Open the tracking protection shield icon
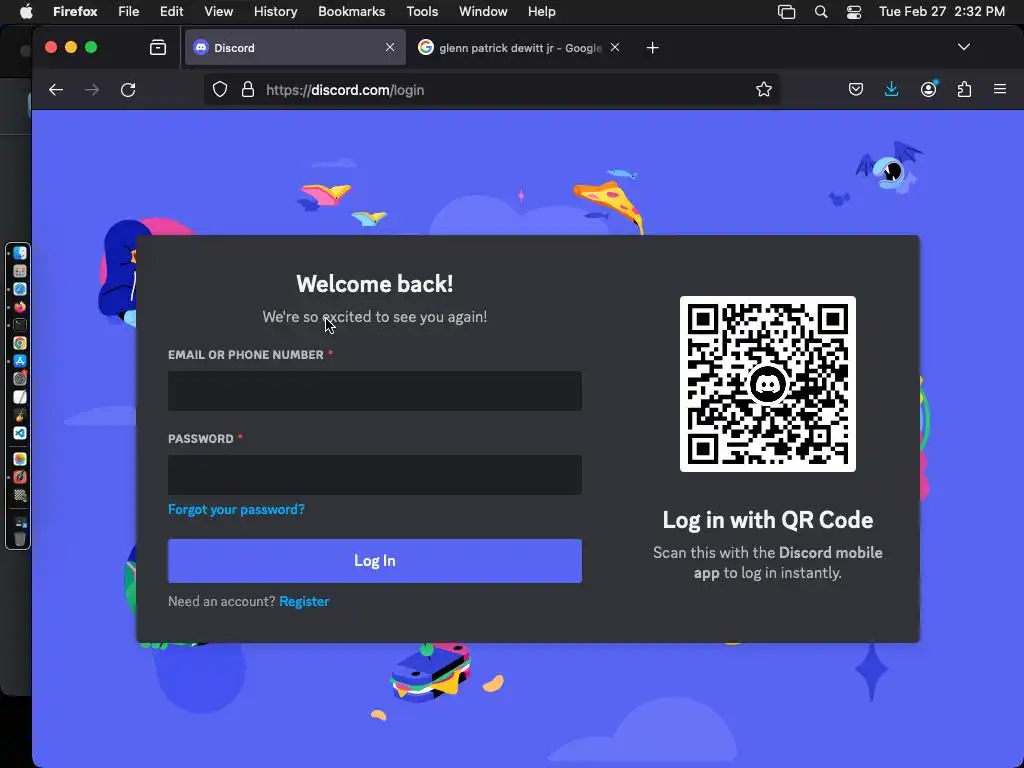Image resolution: width=1024 pixels, height=768 pixels. point(220,89)
